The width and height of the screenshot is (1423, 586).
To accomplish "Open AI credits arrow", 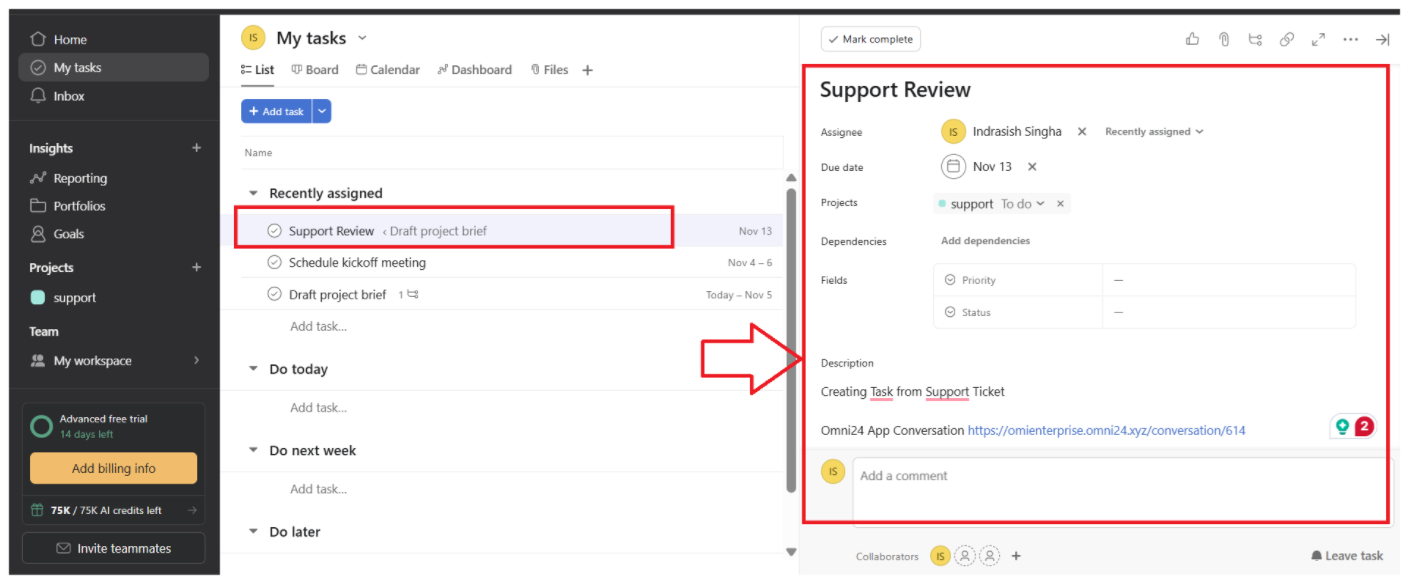I will (192, 510).
